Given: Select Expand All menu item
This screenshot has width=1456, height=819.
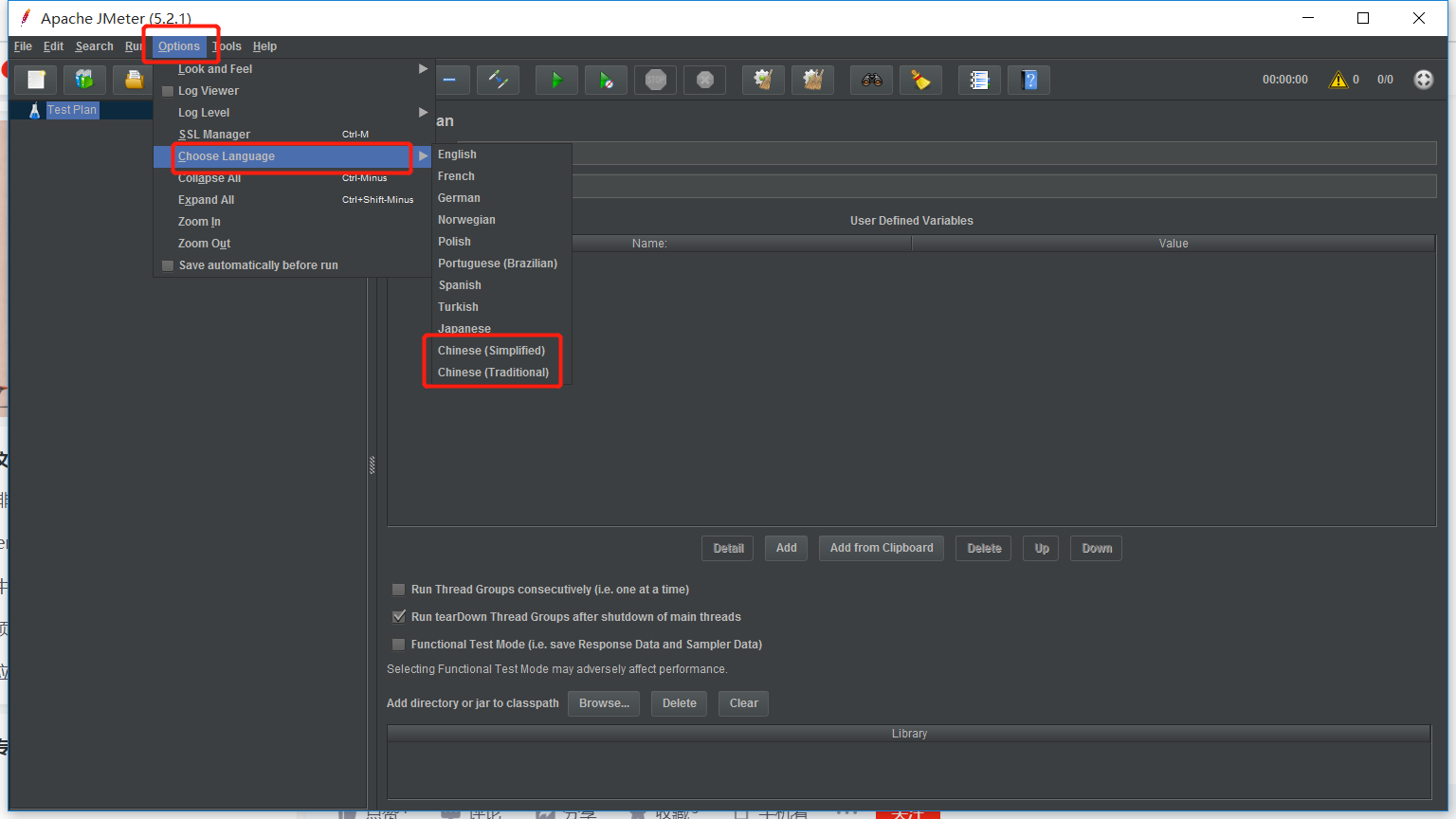Looking at the screenshot, I should click(x=293, y=200).
